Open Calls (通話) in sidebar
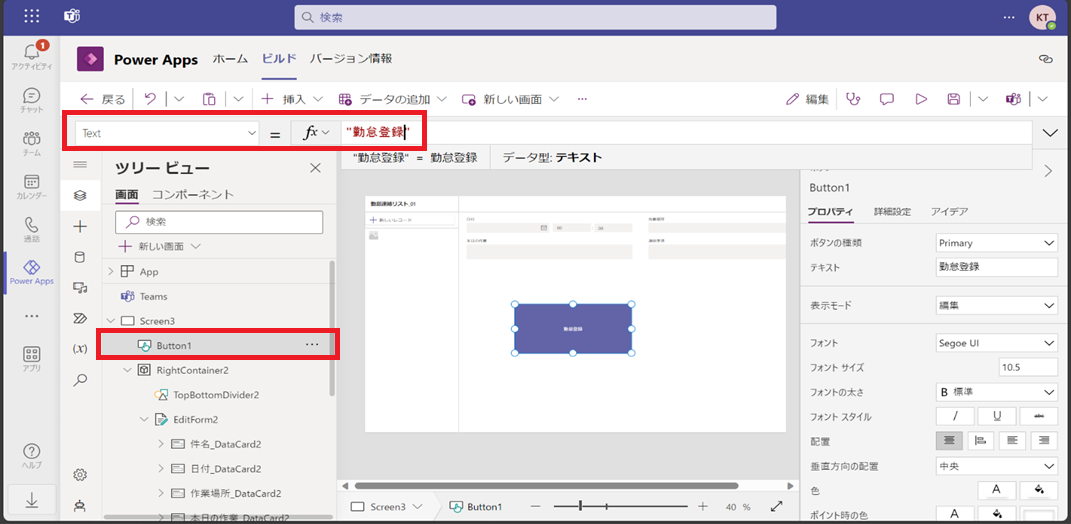1071x524 pixels. point(31,229)
